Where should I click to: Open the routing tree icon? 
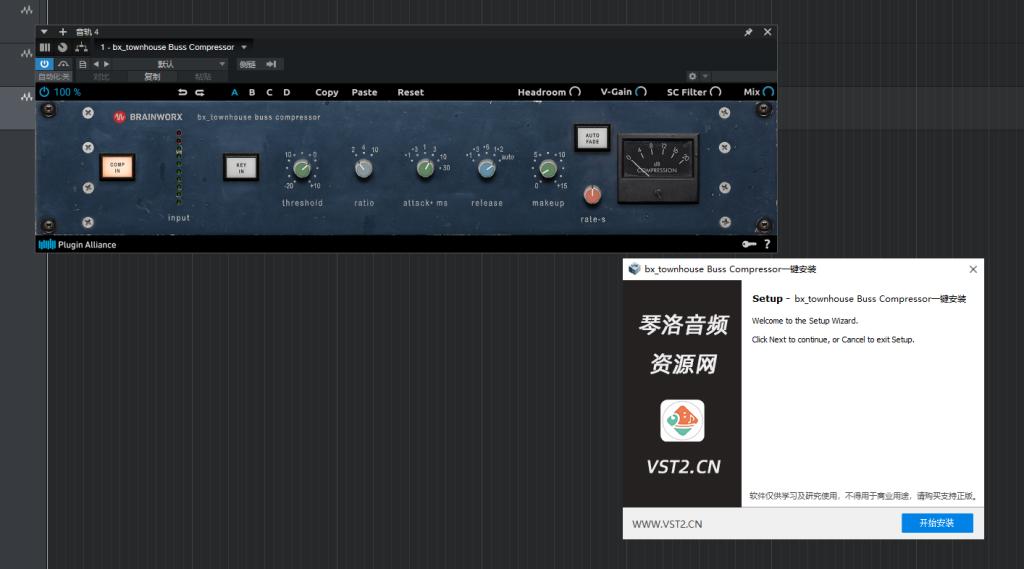coord(82,47)
